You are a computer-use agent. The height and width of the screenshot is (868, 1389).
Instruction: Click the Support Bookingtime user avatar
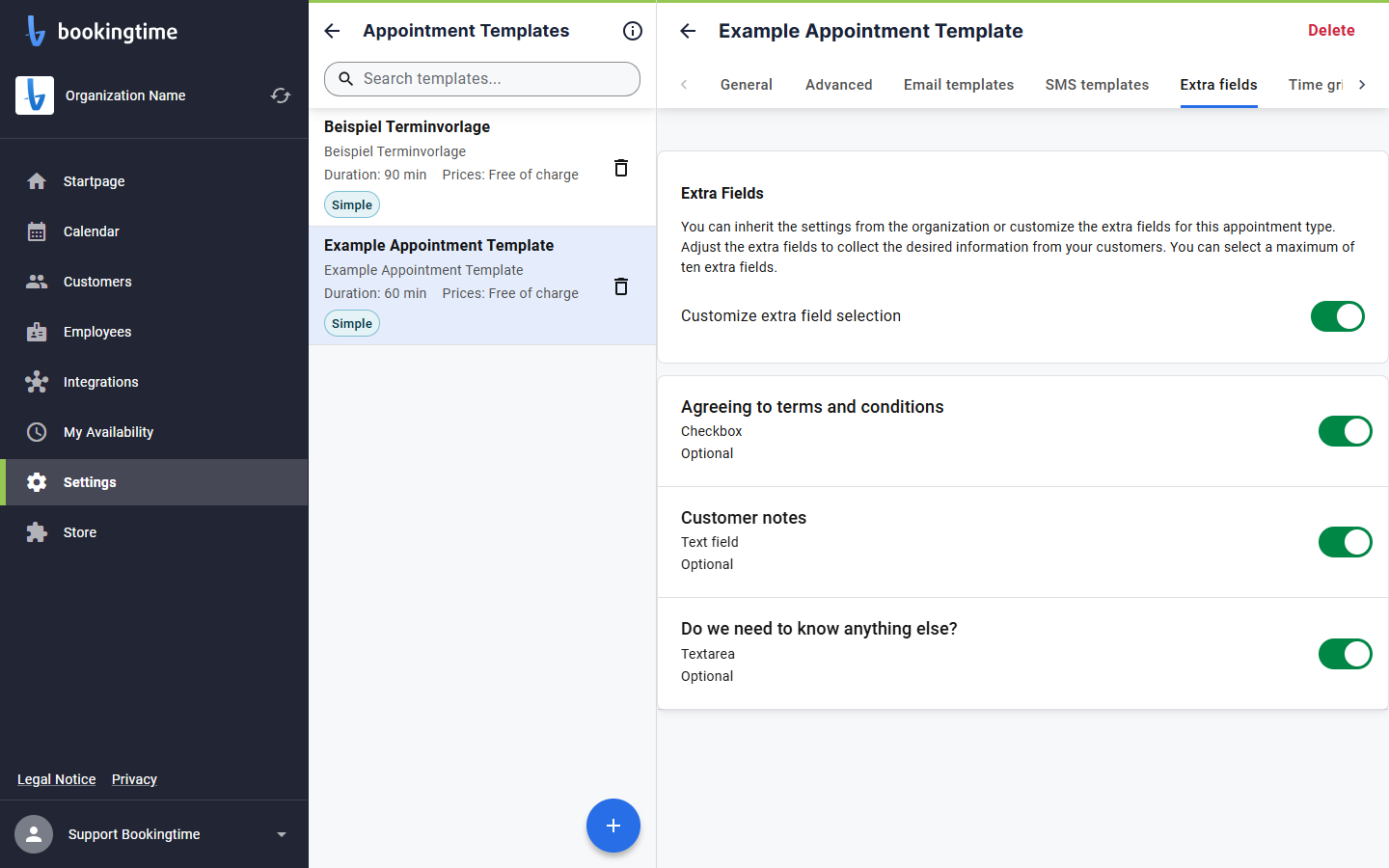pos(34,834)
